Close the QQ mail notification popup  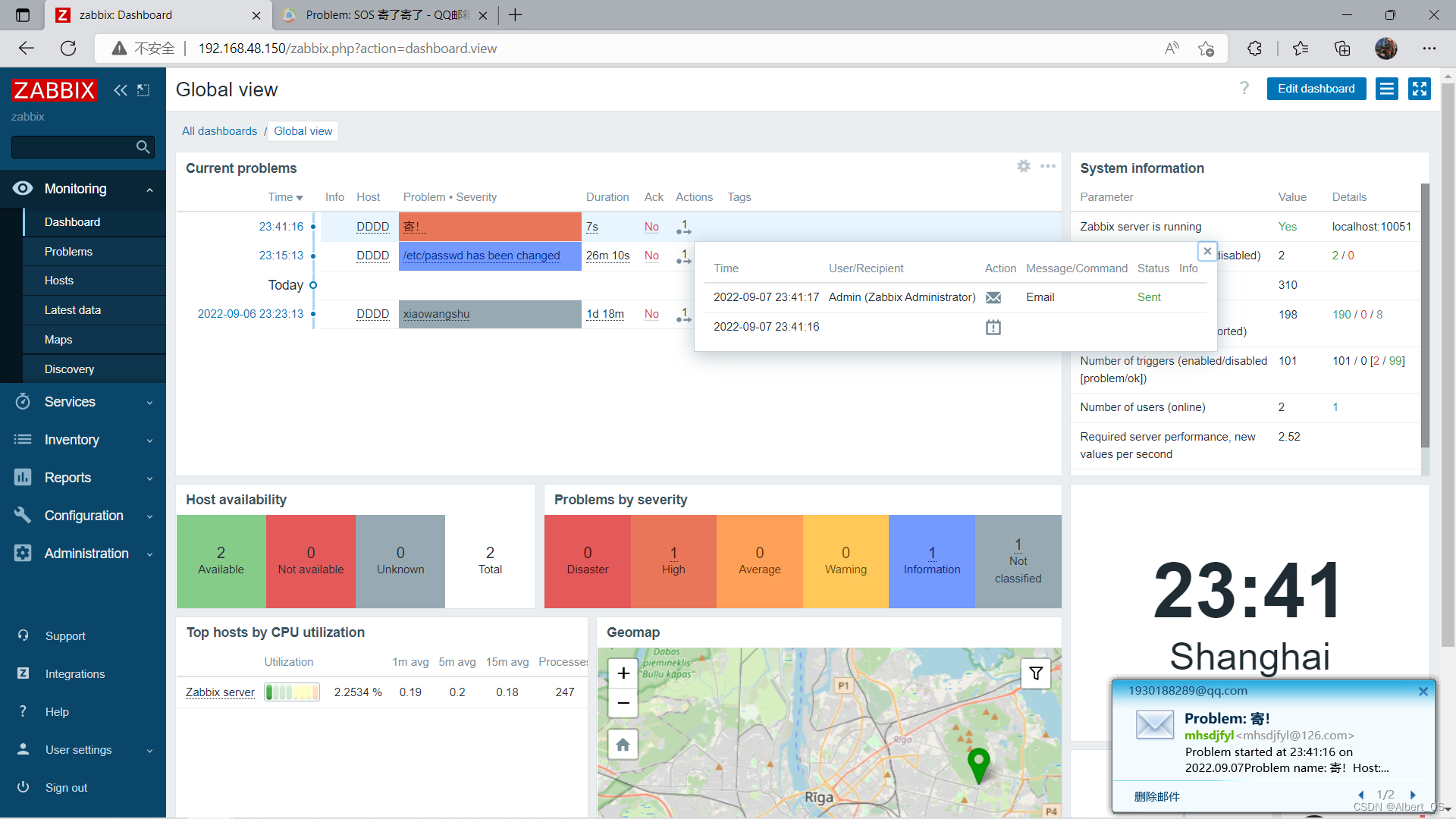(x=1423, y=691)
